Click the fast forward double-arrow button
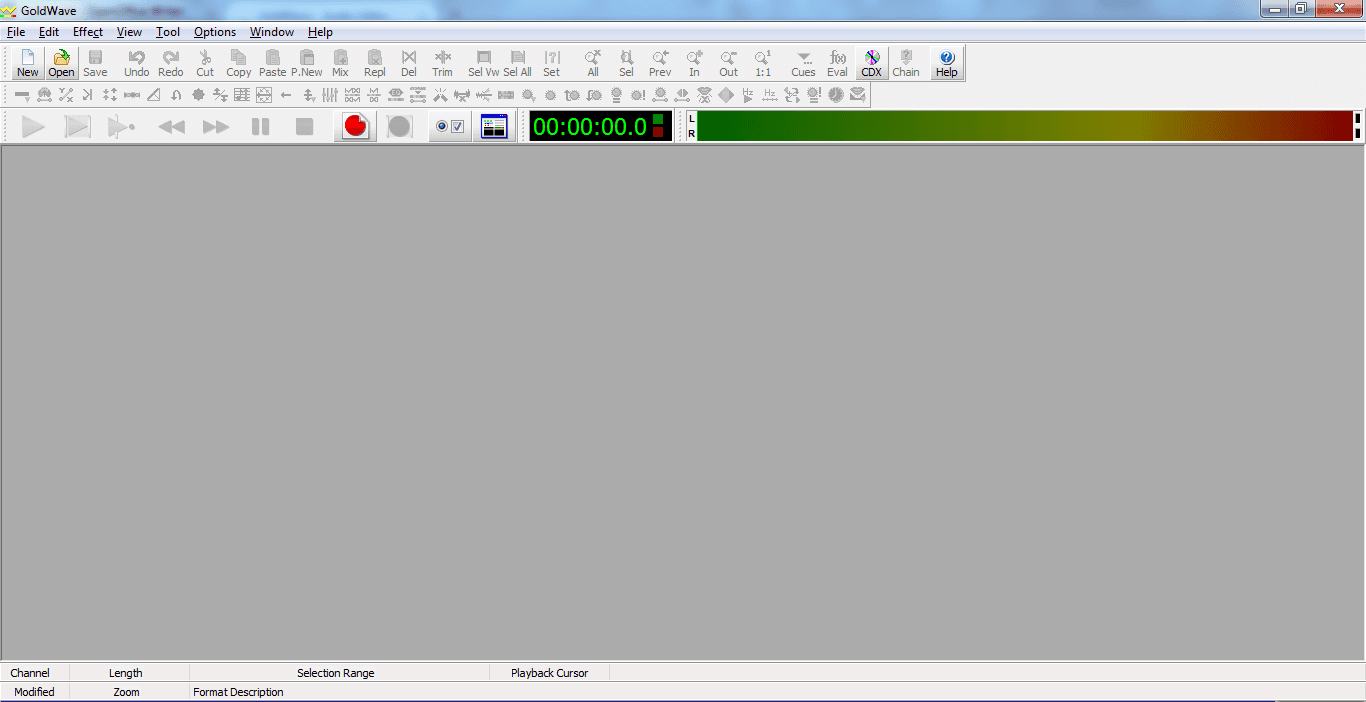This screenshot has width=1366, height=702. point(216,127)
